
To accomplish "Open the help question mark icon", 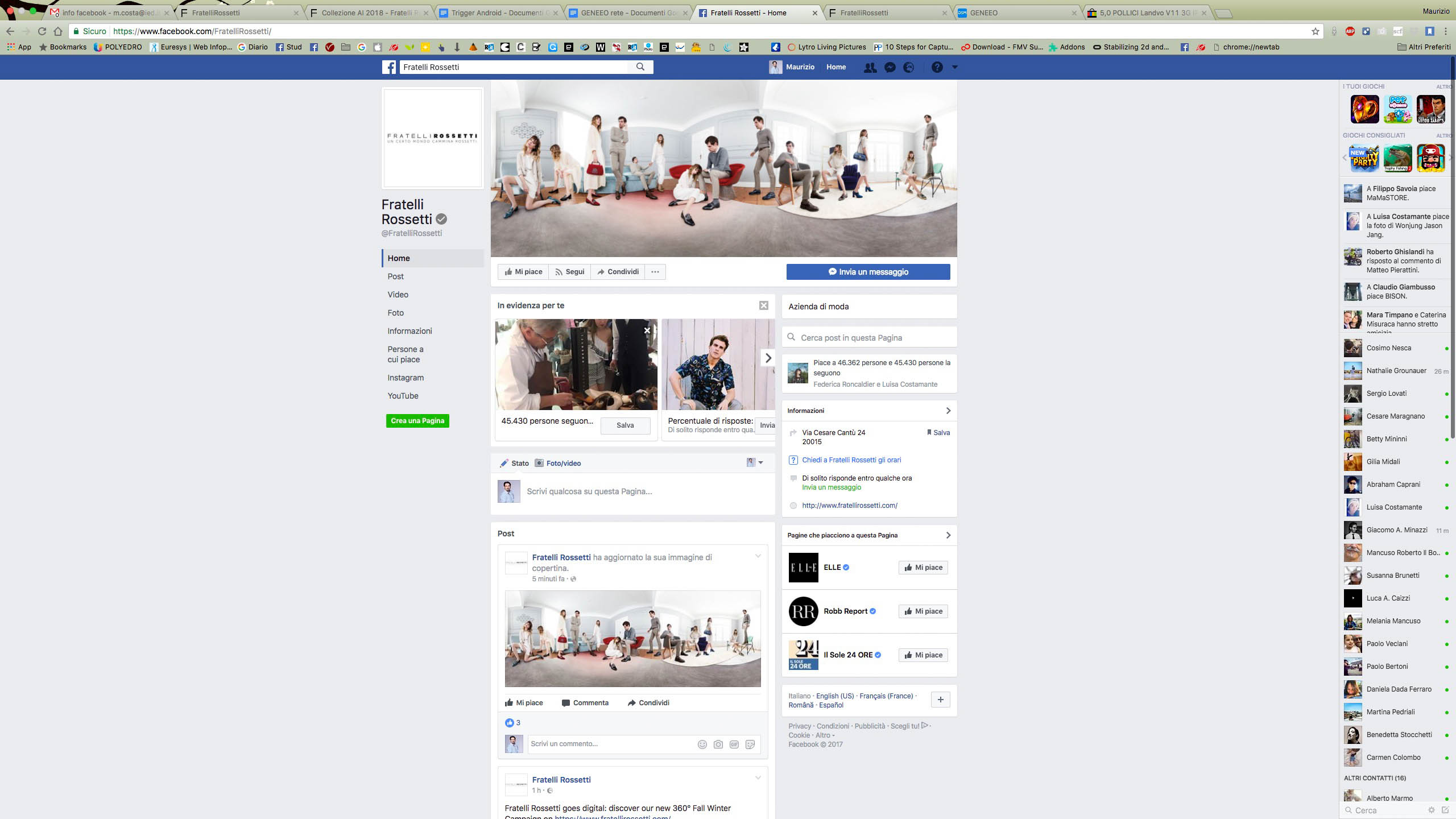I will pos(937,67).
